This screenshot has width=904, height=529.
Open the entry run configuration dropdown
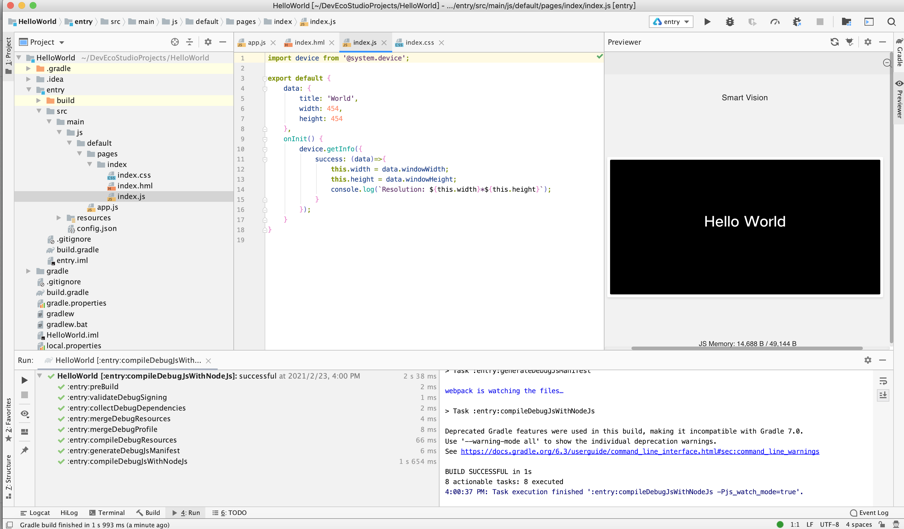(671, 22)
